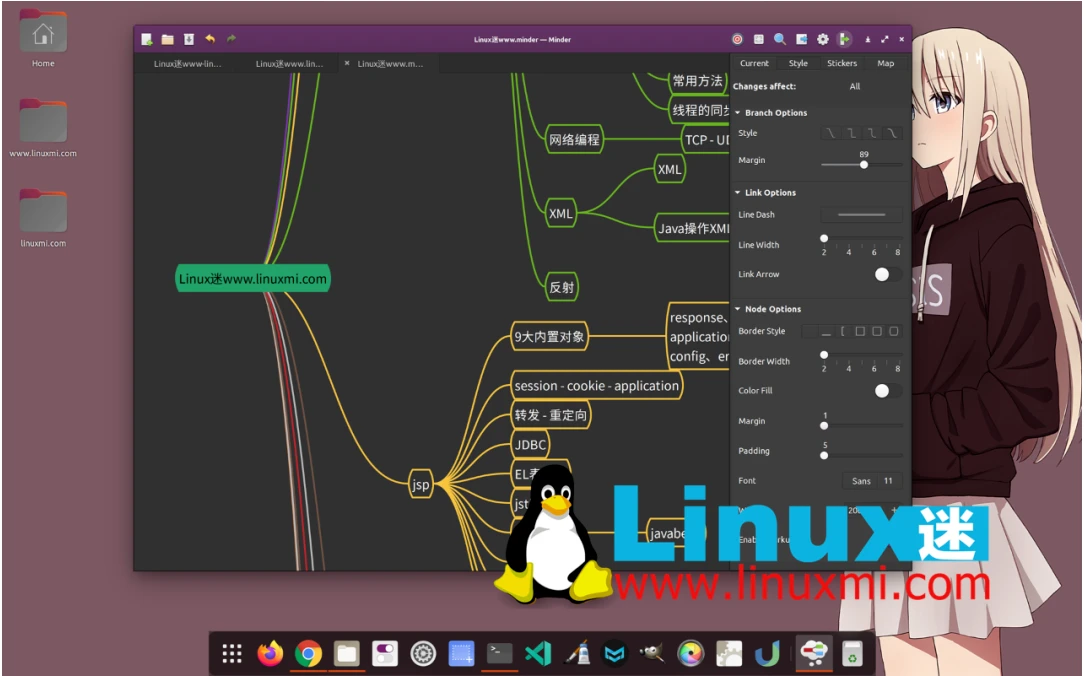
Task: Create a new document using the toolbar icon
Action: coord(146,39)
